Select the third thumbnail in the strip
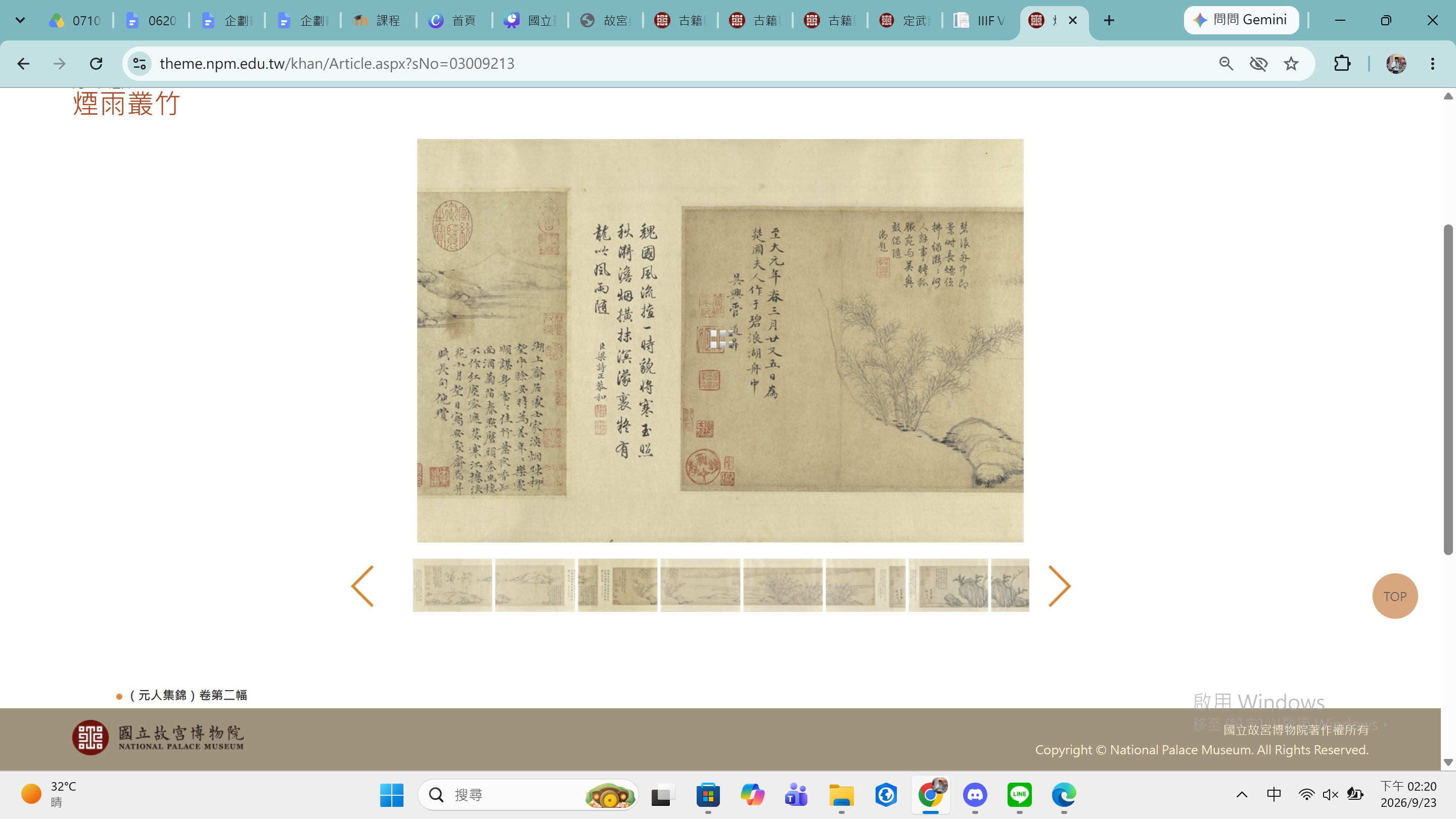The height and width of the screenshot is (819, 1456). coord(617,585)
